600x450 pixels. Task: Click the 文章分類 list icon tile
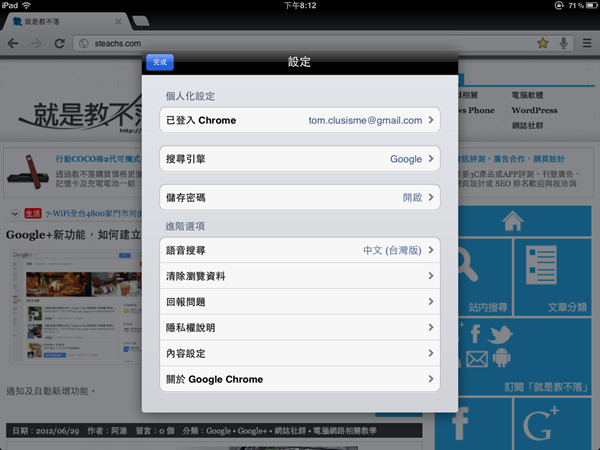553,277
